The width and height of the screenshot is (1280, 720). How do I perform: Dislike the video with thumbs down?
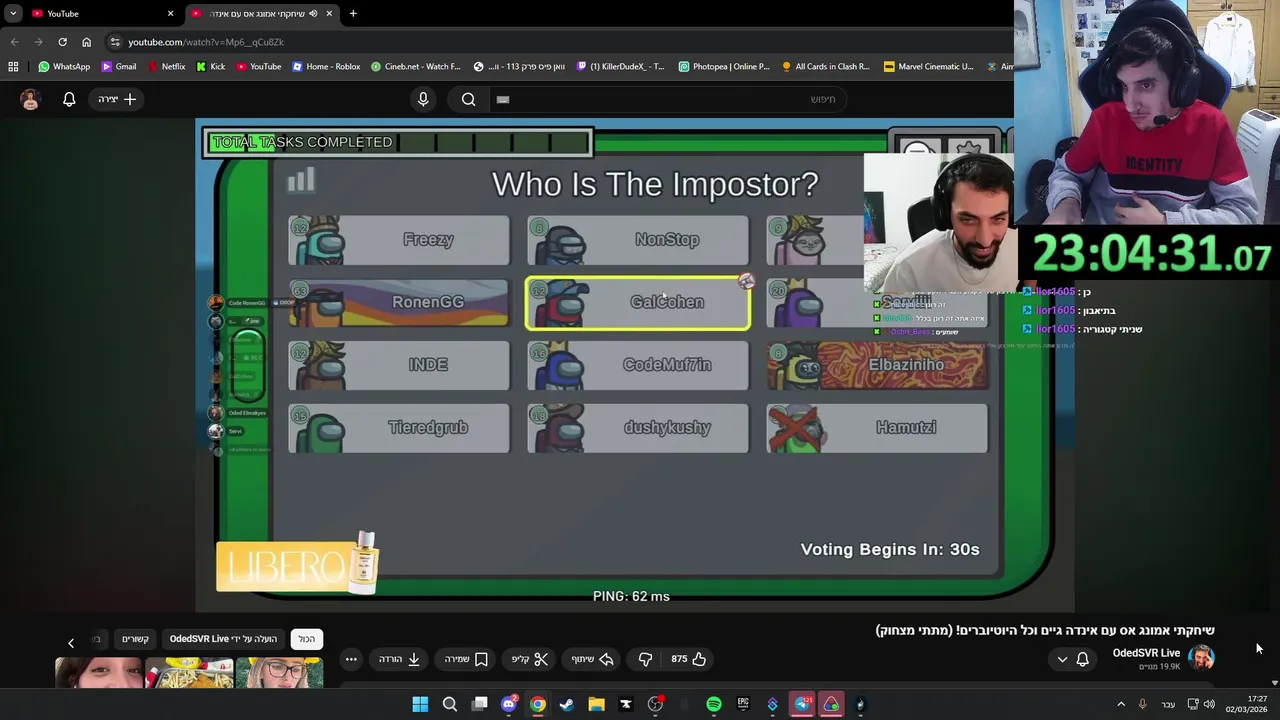click(x=645, y=659)
